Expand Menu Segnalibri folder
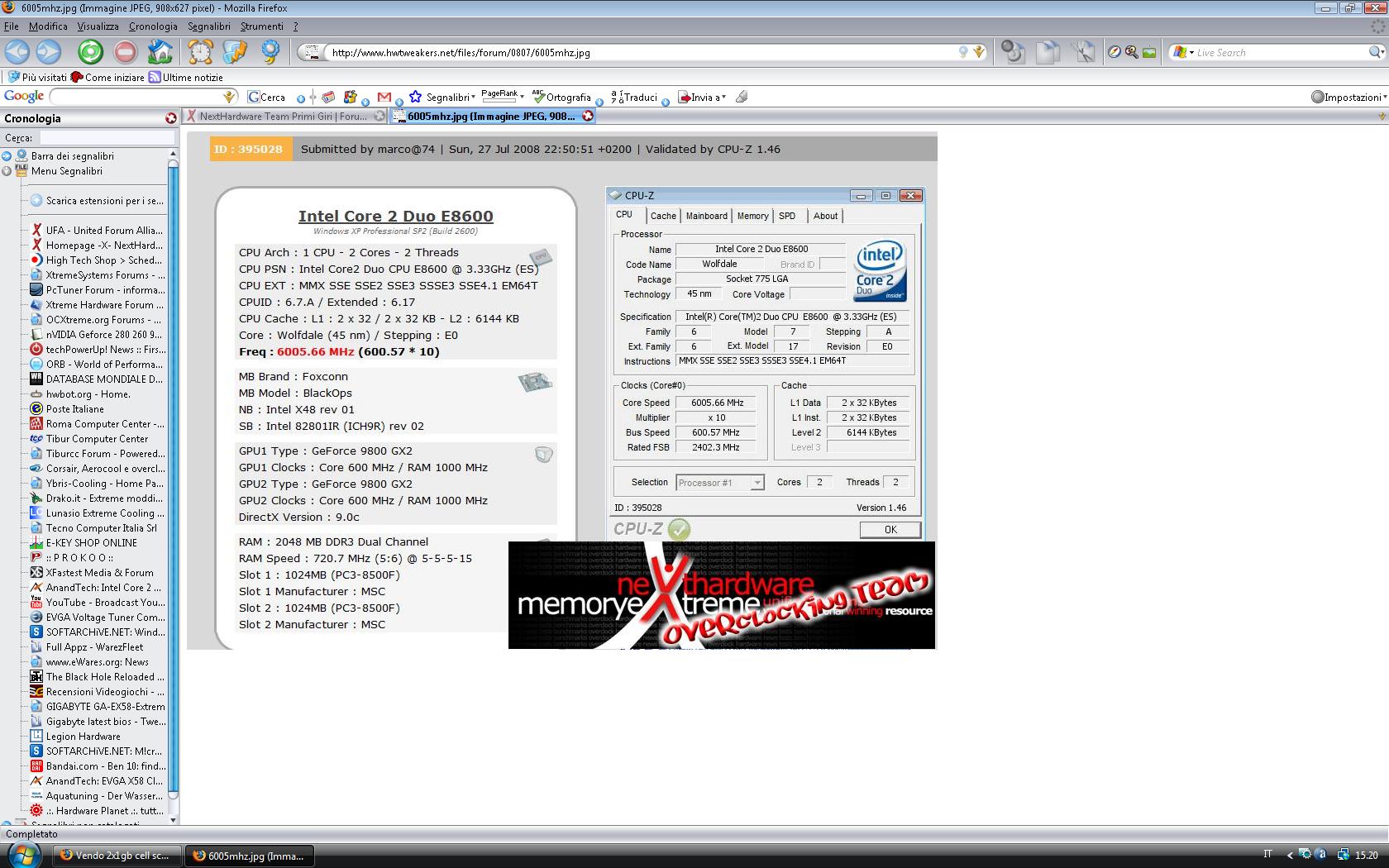Viewport: 1389px width, 868px height. (x=7, y=171)
